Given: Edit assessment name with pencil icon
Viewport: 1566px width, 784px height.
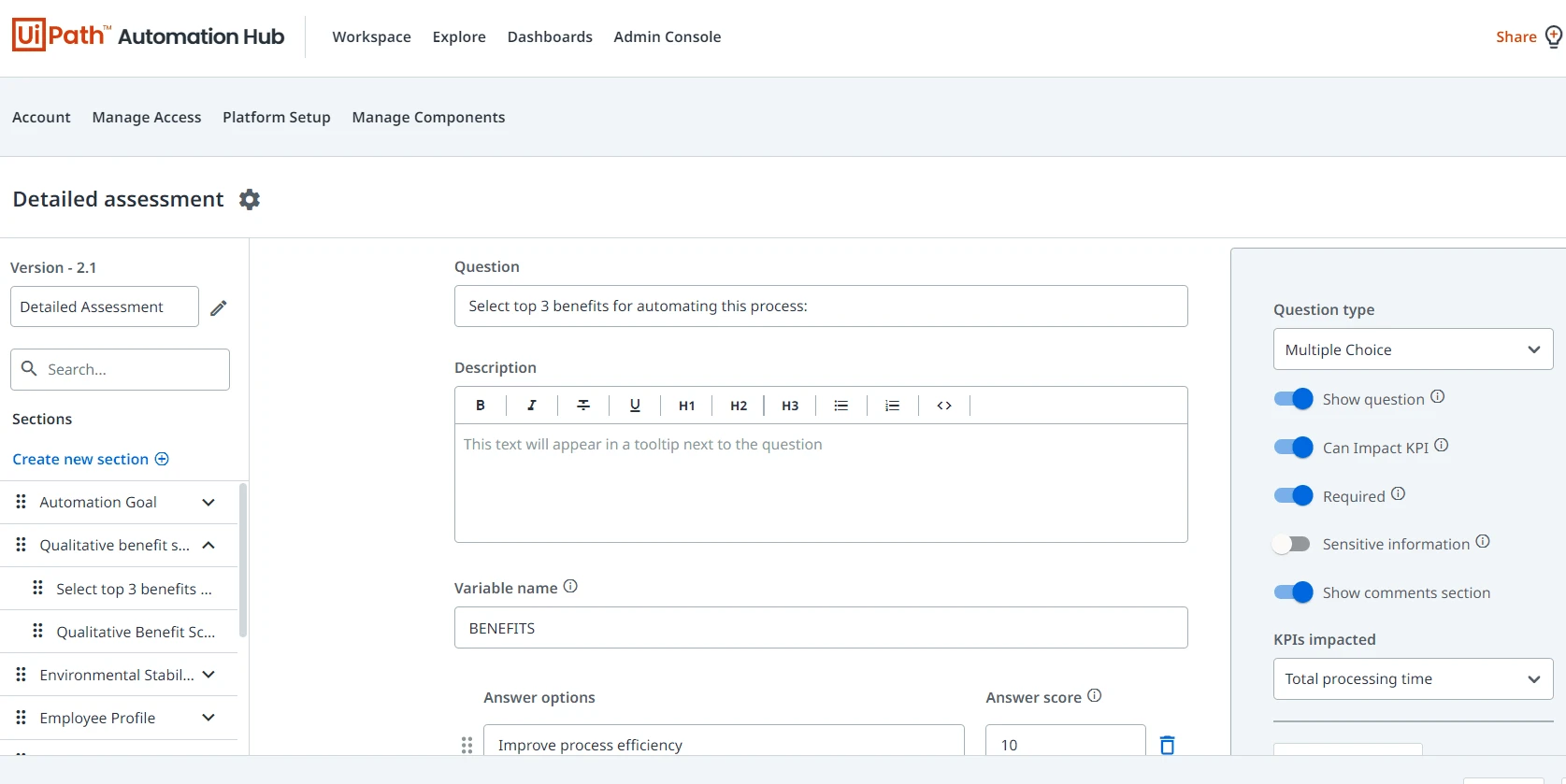Looking at the screenshot, I should point(219,307).
